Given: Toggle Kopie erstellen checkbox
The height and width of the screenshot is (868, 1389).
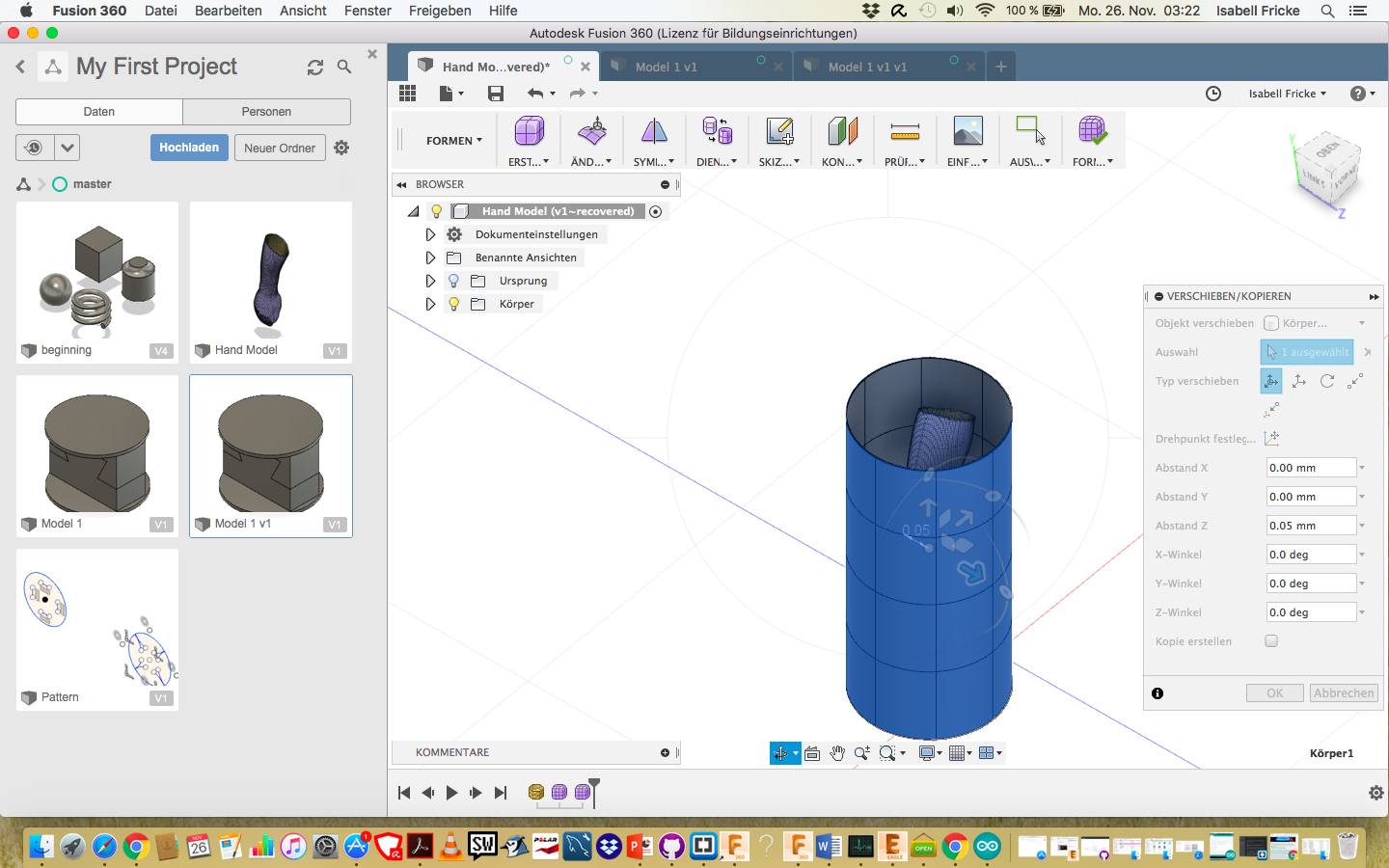Looking at the screenshot, I should click(1271, 640).
